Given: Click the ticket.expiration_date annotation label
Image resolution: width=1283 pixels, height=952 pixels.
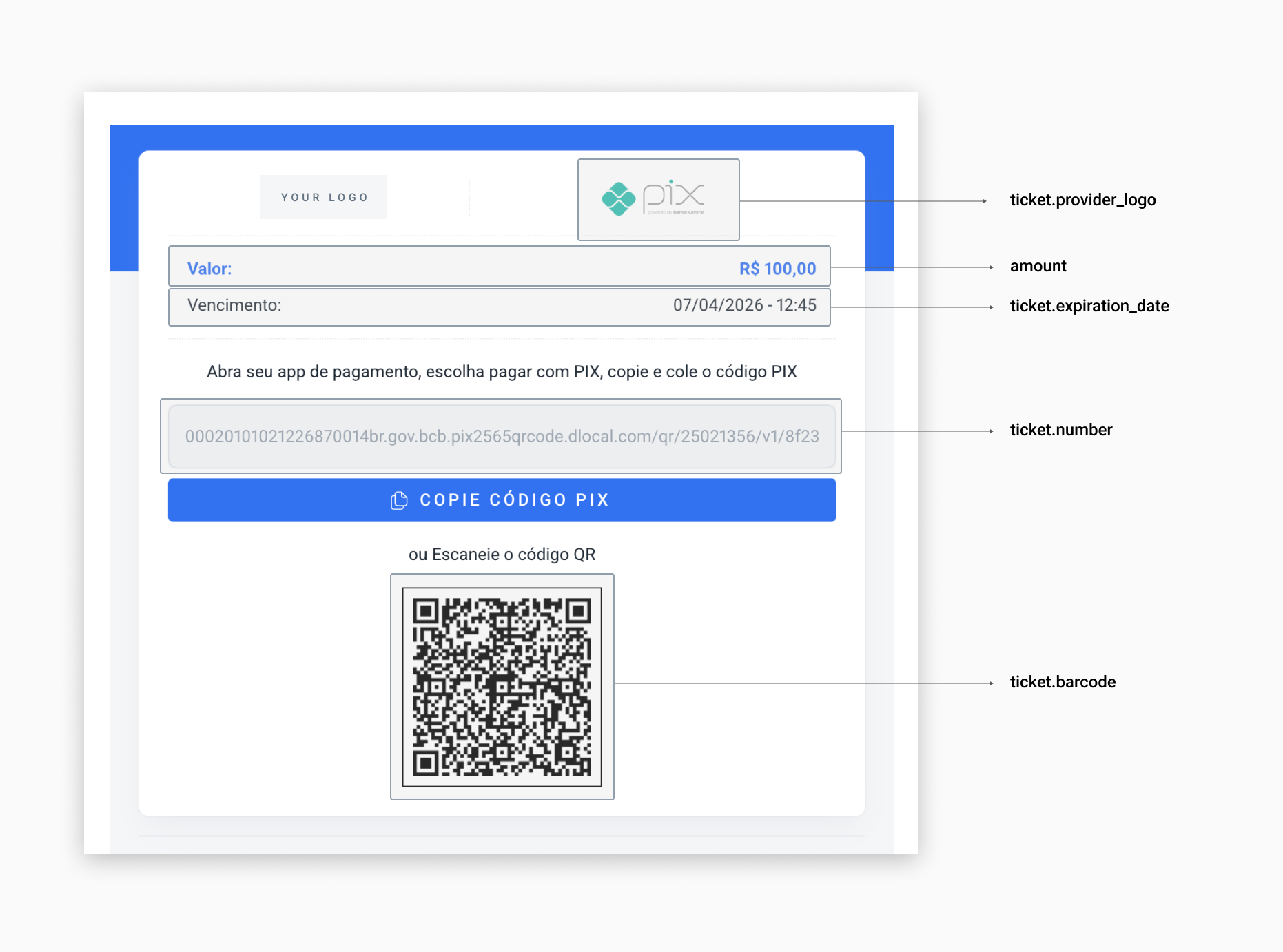Looking at the screenshot, I should [x=1089, y=306].
